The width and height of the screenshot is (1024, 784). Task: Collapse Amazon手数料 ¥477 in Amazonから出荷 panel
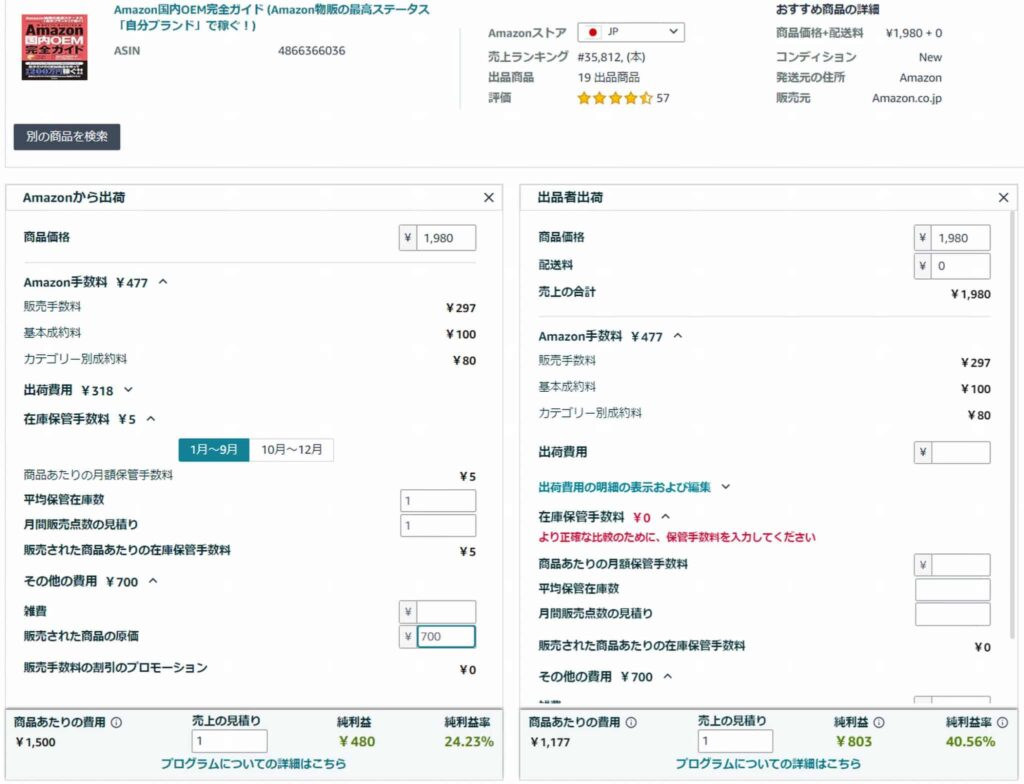tap(163, 282)
